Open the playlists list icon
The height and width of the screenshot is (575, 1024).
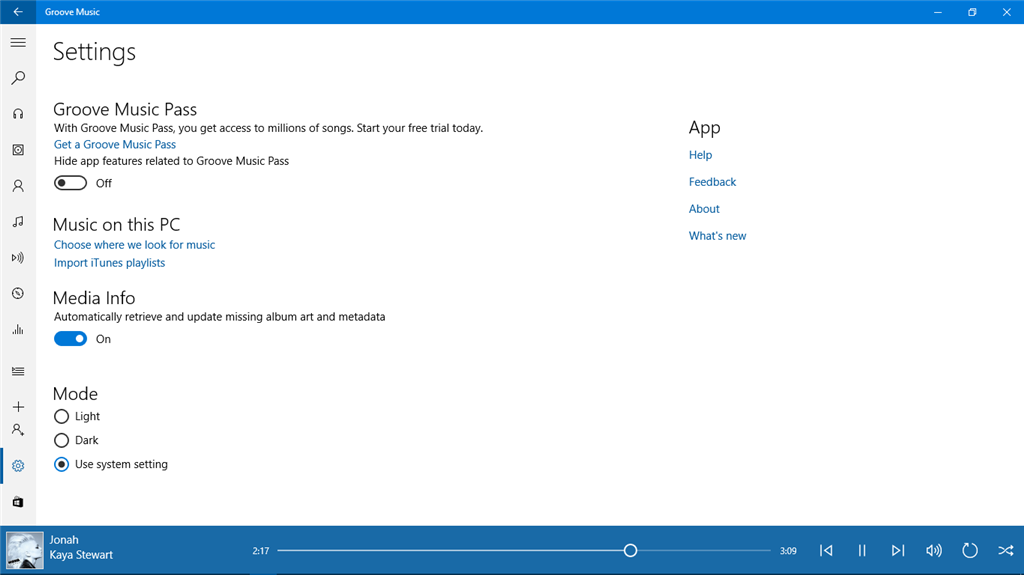tap(18, 371)
